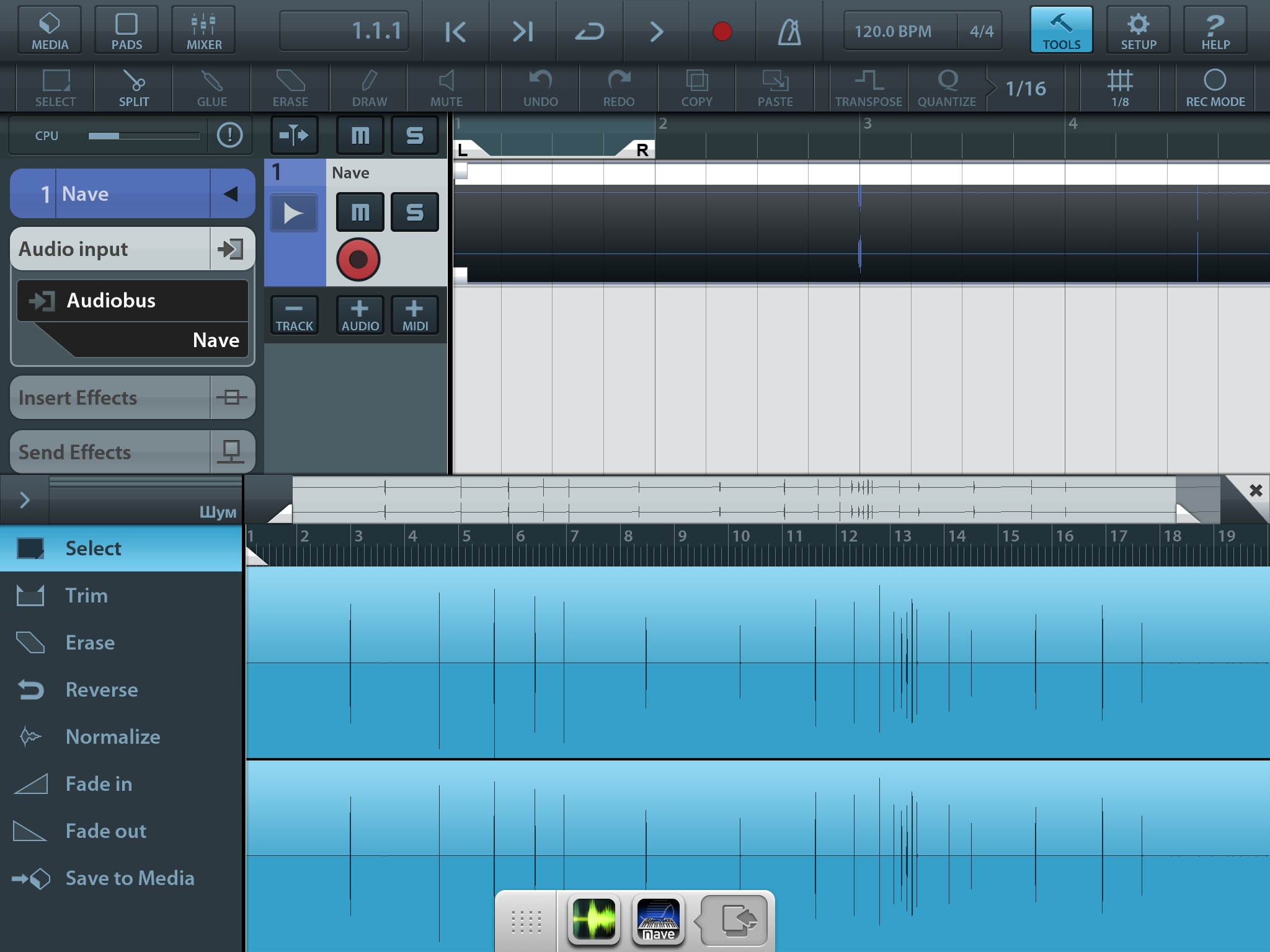The image size is (1270, 952).
Task: Open the MEDIA browser
Action: (x=50, y=30)
